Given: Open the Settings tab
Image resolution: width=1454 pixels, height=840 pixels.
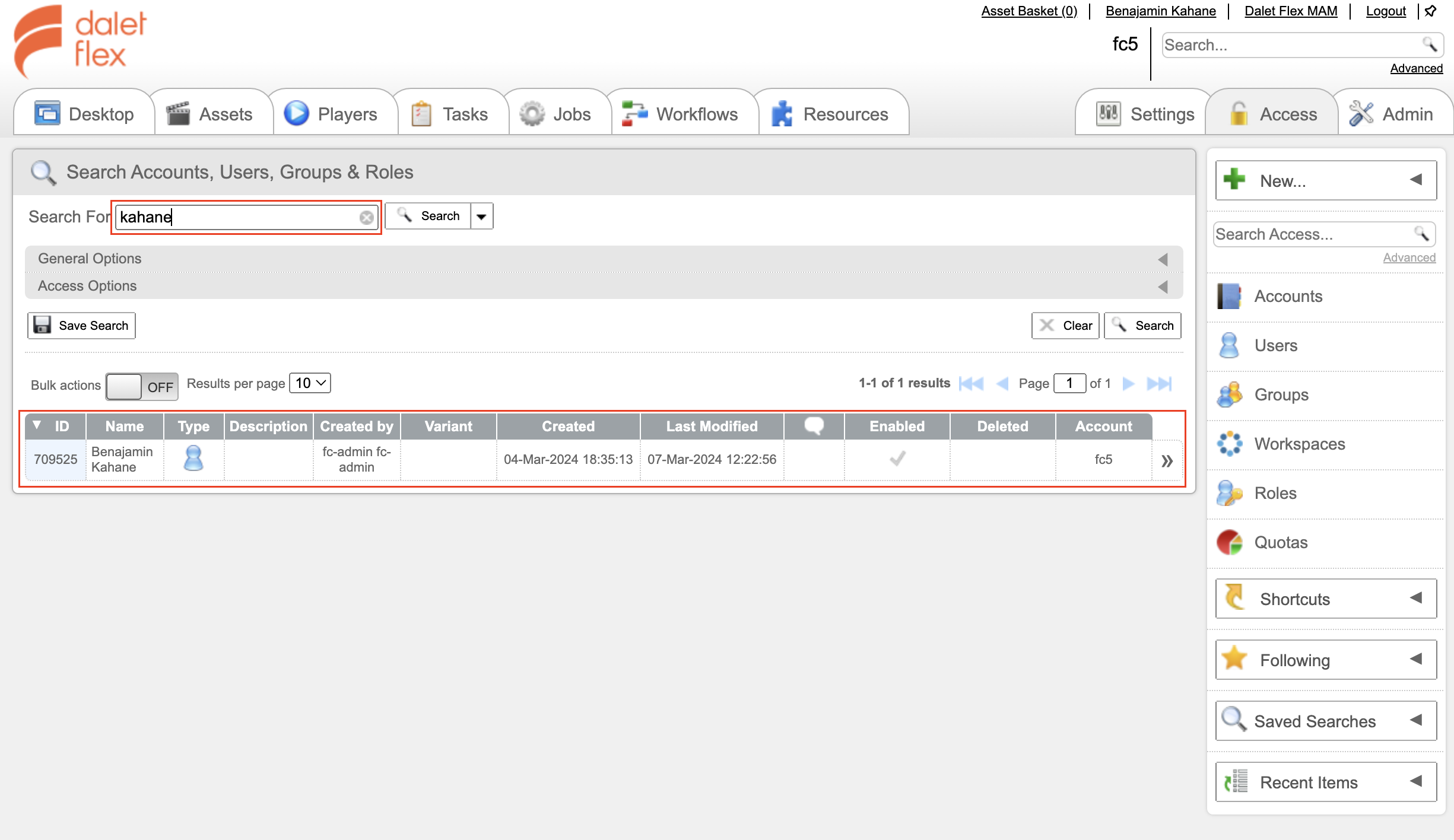Looking at the screenshot, I should [x=1145, y=113].
